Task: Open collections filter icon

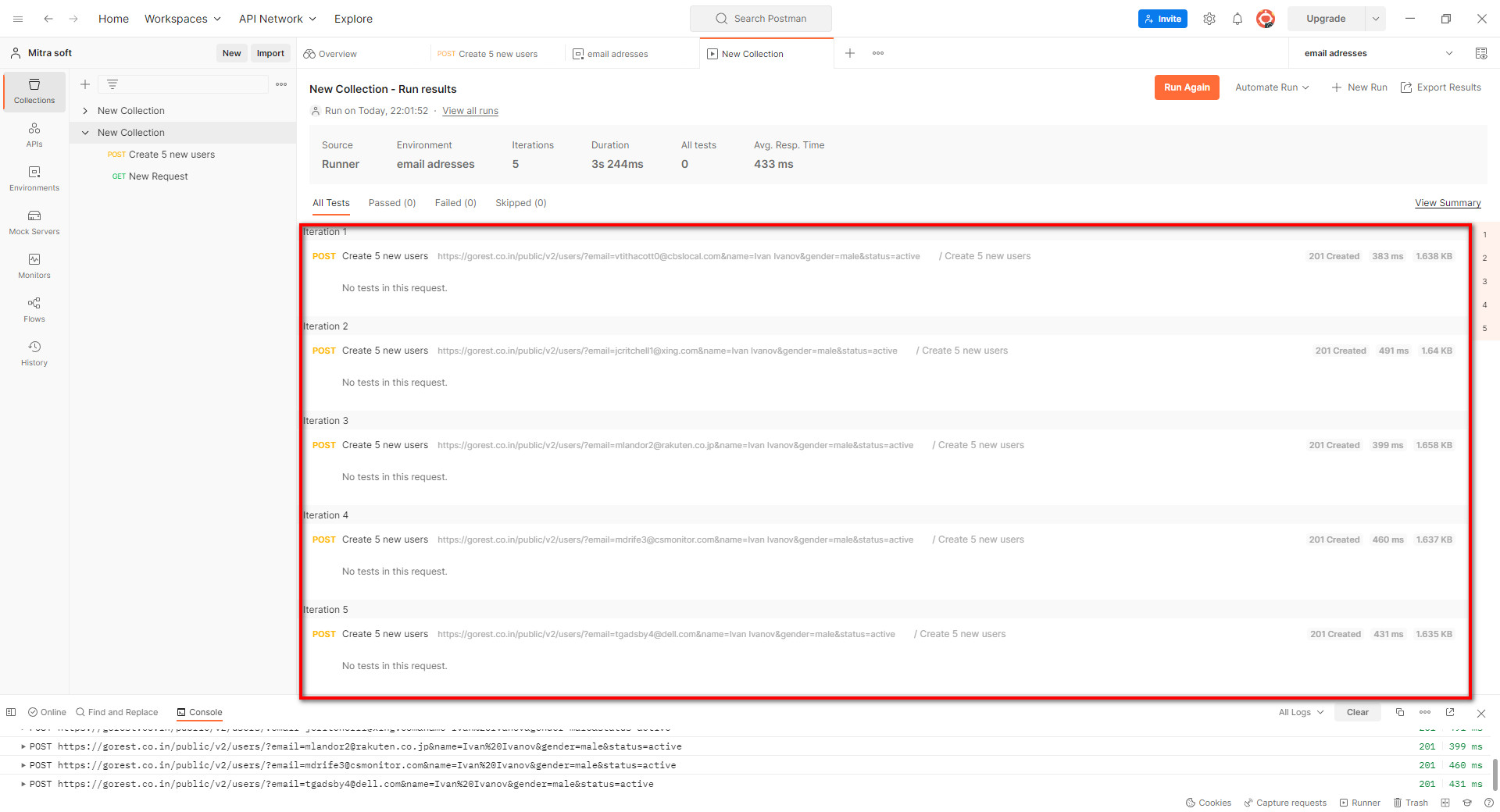Action: coord(112,84)
